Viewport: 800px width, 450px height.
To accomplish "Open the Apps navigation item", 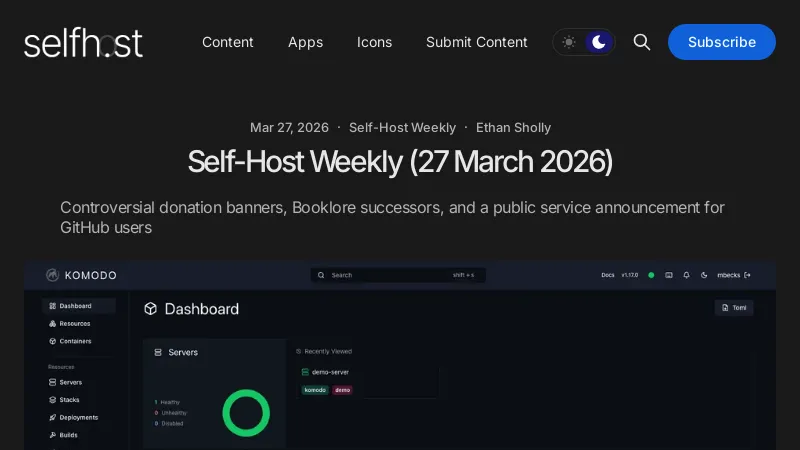I will pyautogui.click(x=305, y=42).
